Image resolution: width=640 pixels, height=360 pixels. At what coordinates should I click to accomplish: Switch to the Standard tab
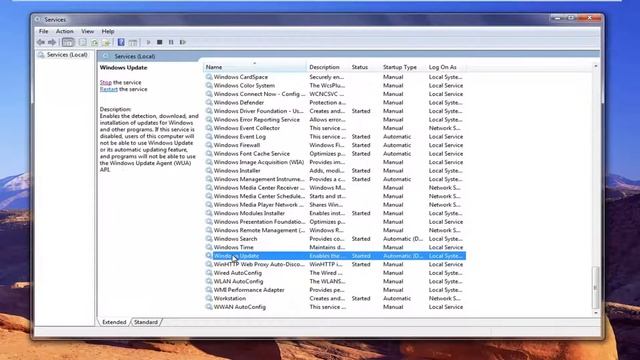(146, 322)
